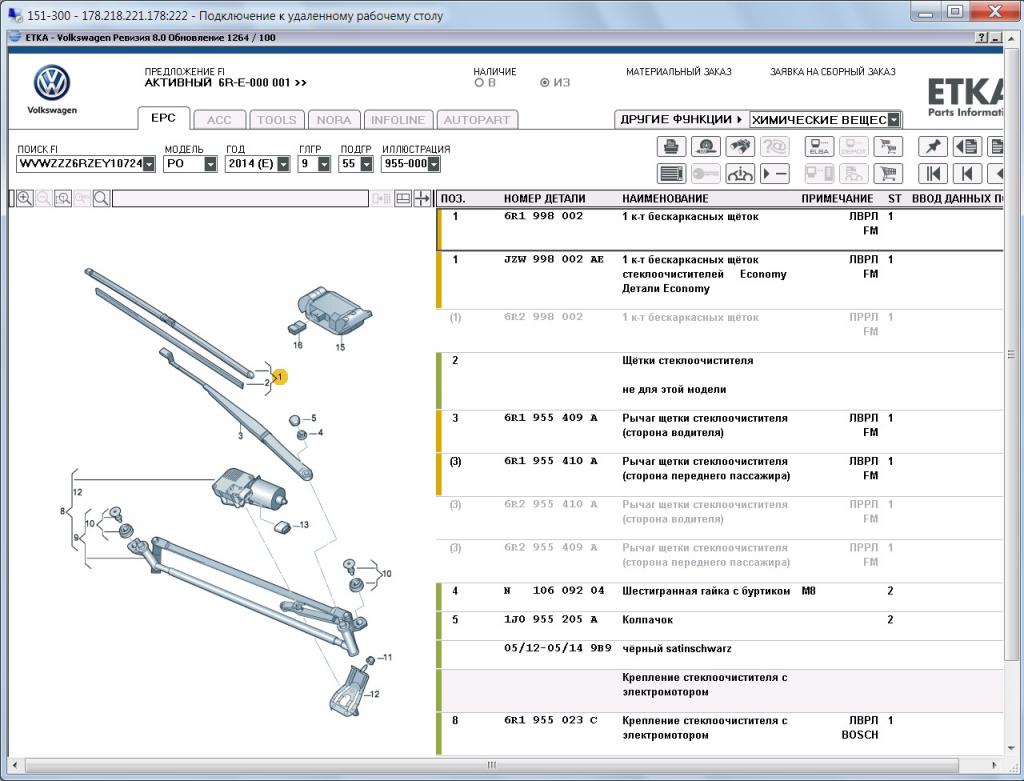Click the help question mark button
This screenshot has height=781, width=1024.
pos(982,38)
